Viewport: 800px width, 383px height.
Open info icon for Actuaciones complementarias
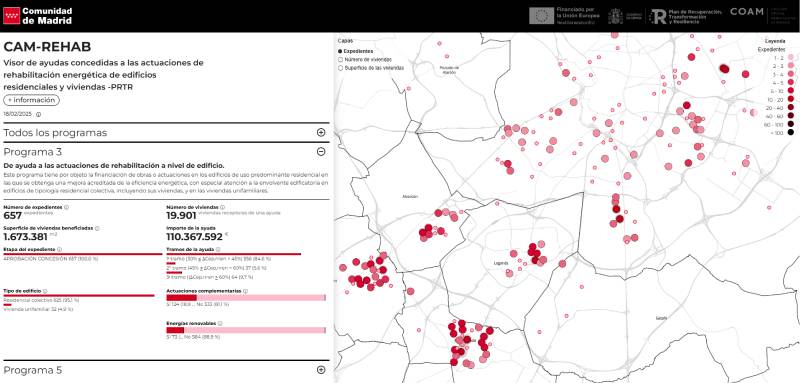point(245,291)
